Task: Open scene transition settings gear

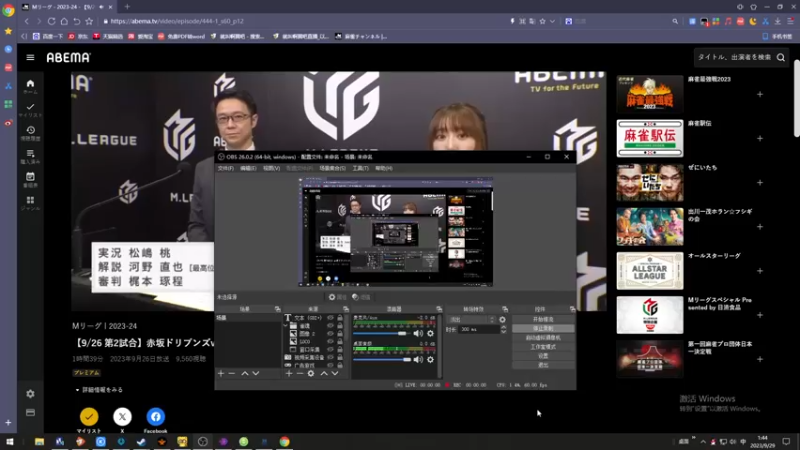Action: 503,320
